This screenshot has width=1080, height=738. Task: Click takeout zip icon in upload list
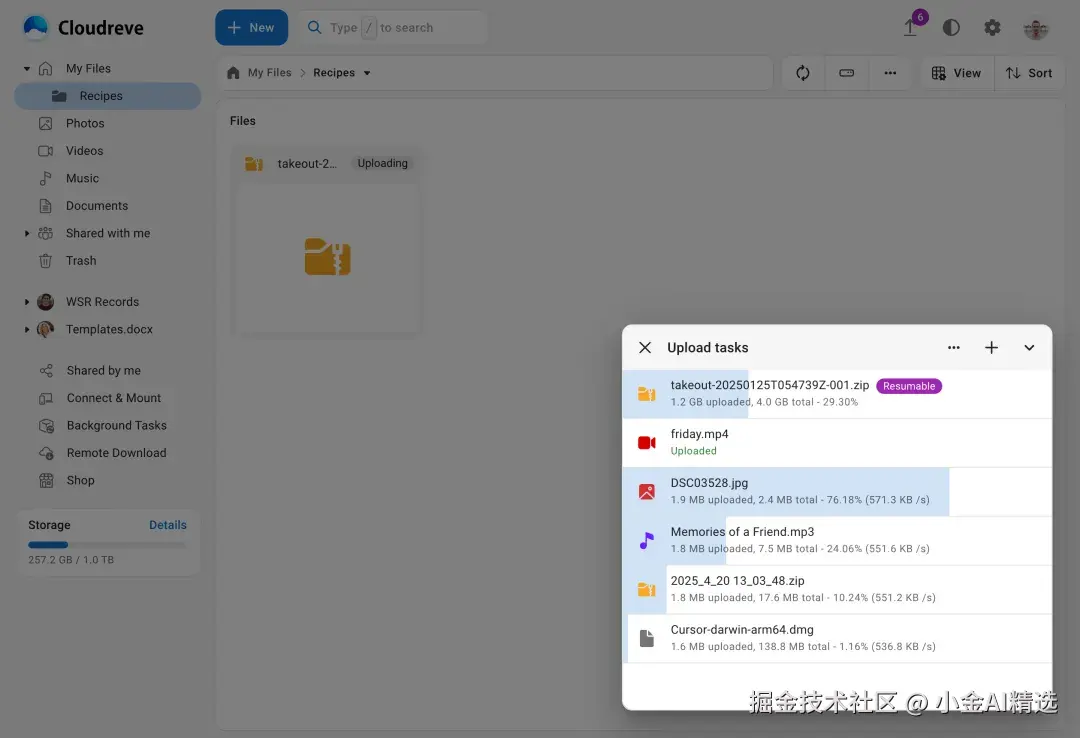pyautogui.click(x=646, y=394)
